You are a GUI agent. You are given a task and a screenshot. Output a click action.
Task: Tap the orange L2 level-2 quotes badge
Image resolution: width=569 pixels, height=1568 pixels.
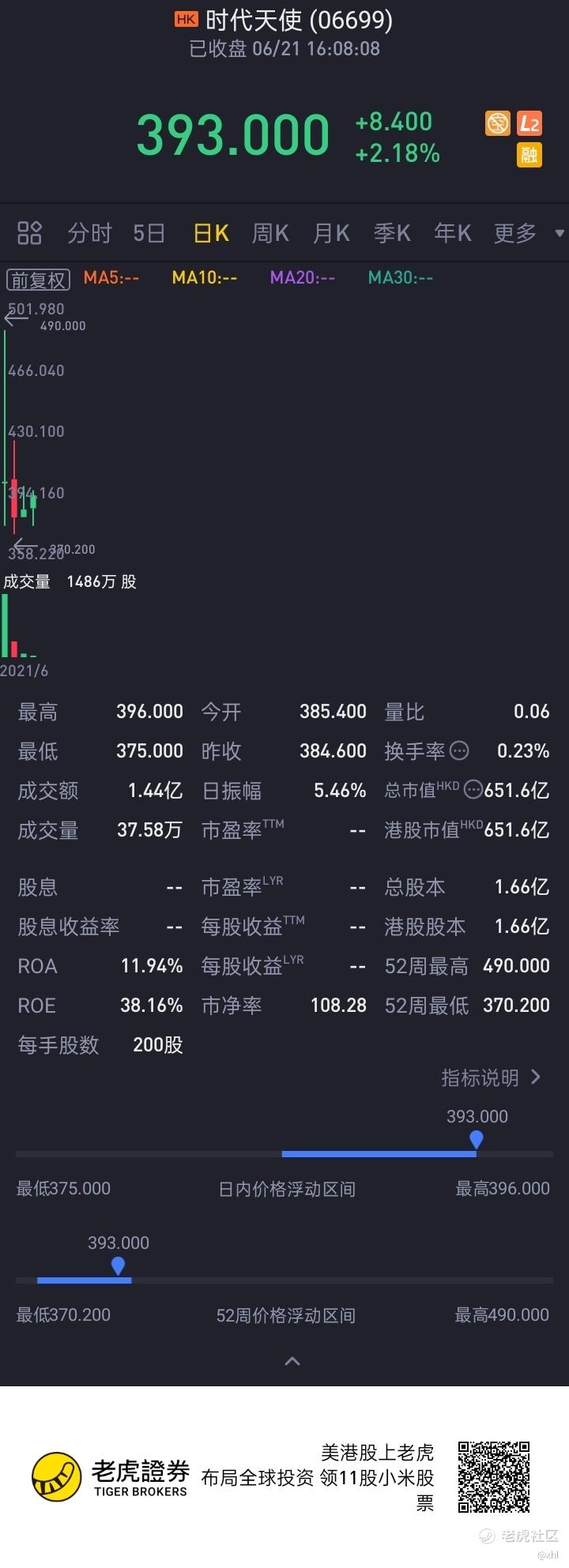pyautogui.click(x=529, y=124)
